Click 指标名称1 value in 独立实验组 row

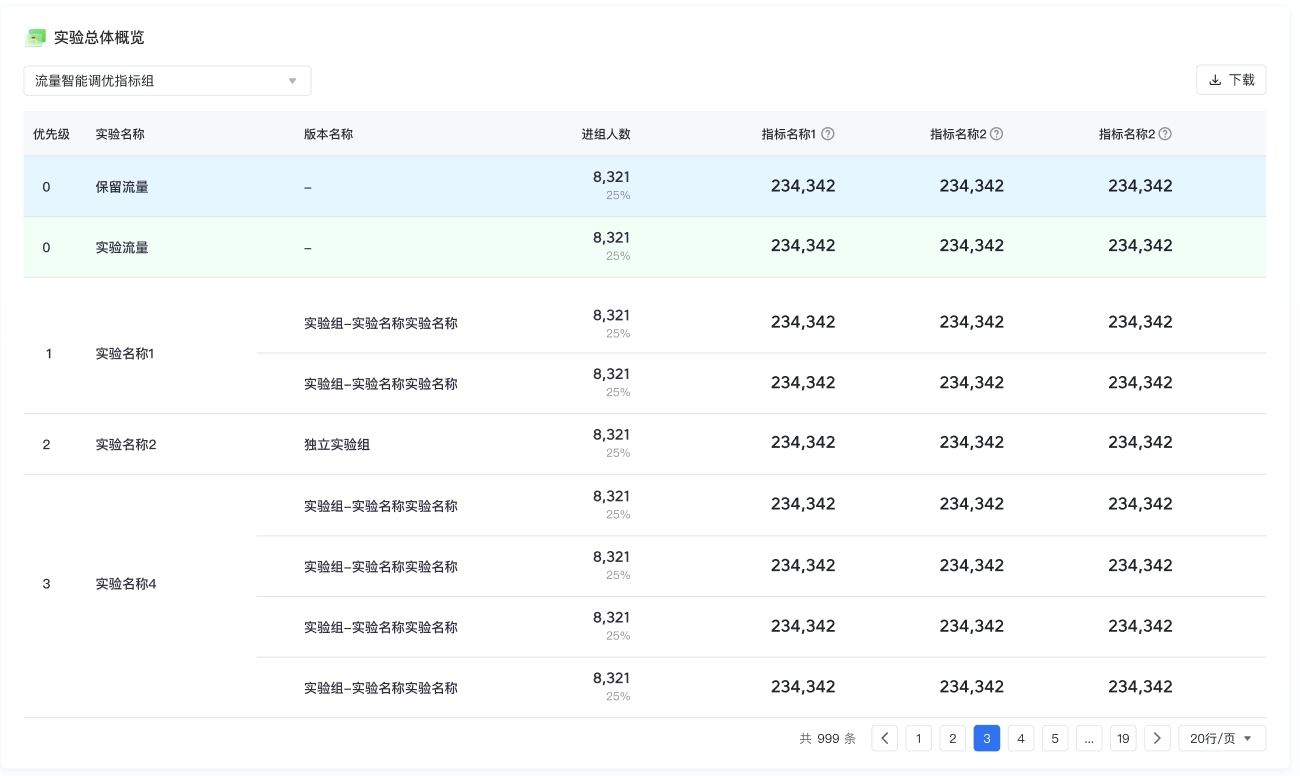(803, 443)
